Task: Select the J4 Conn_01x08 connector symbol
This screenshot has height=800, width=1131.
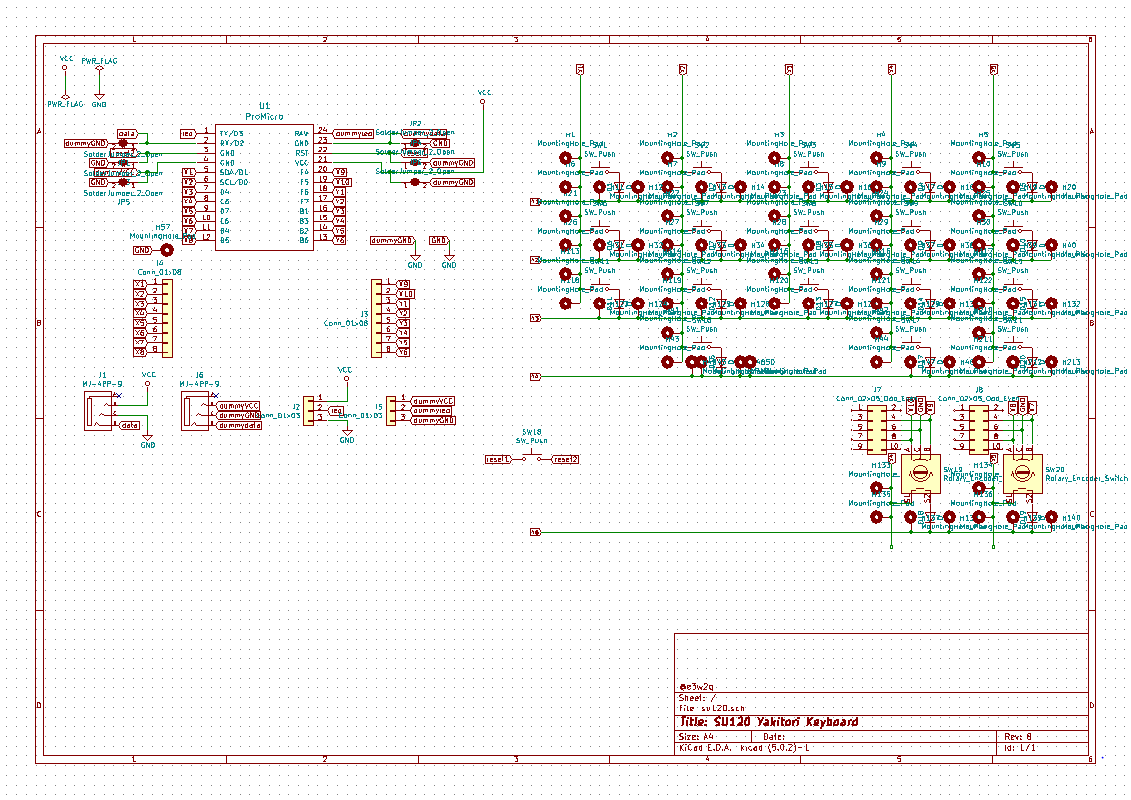Action: coord(167,318)
